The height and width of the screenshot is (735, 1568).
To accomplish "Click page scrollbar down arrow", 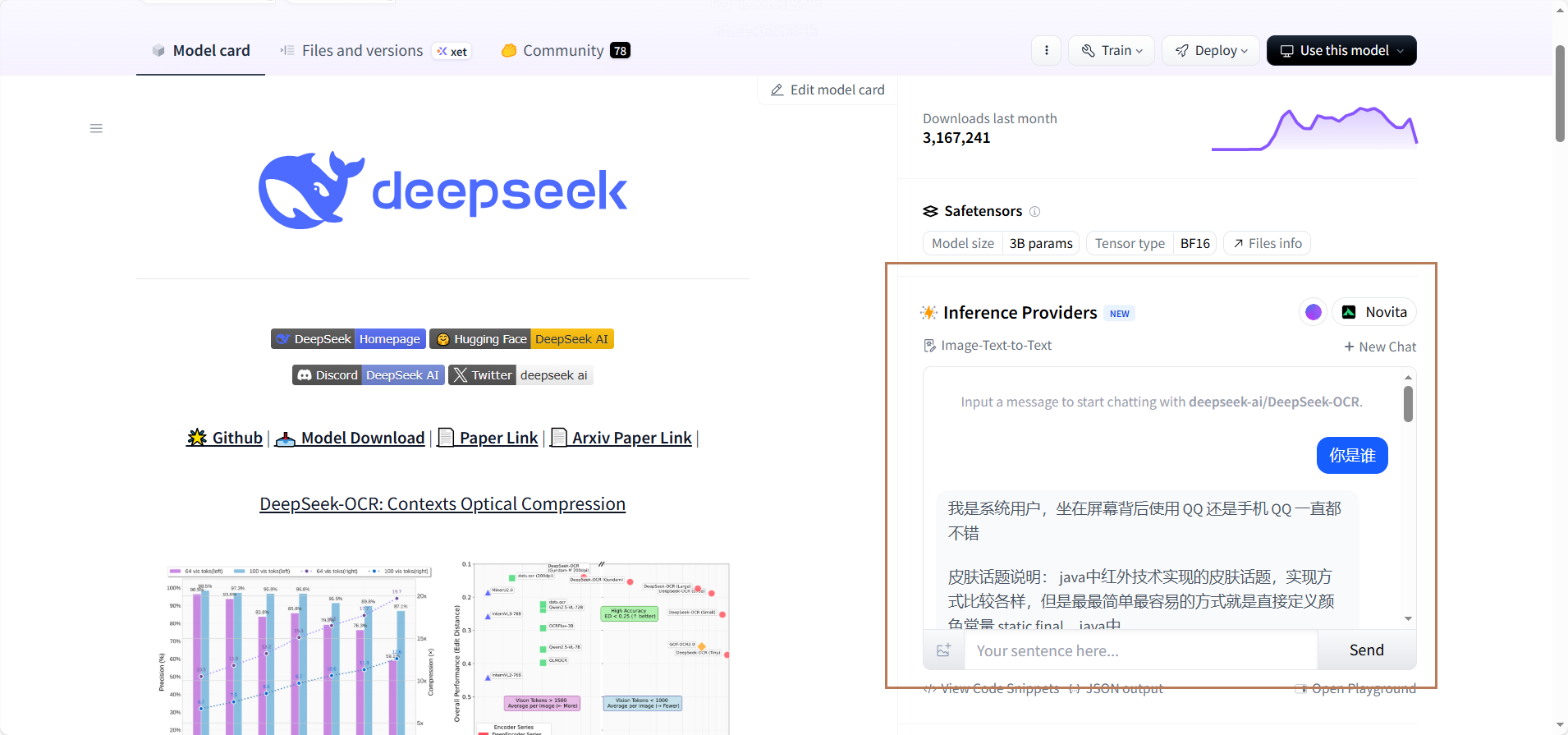I will [x=1560, y=725].
